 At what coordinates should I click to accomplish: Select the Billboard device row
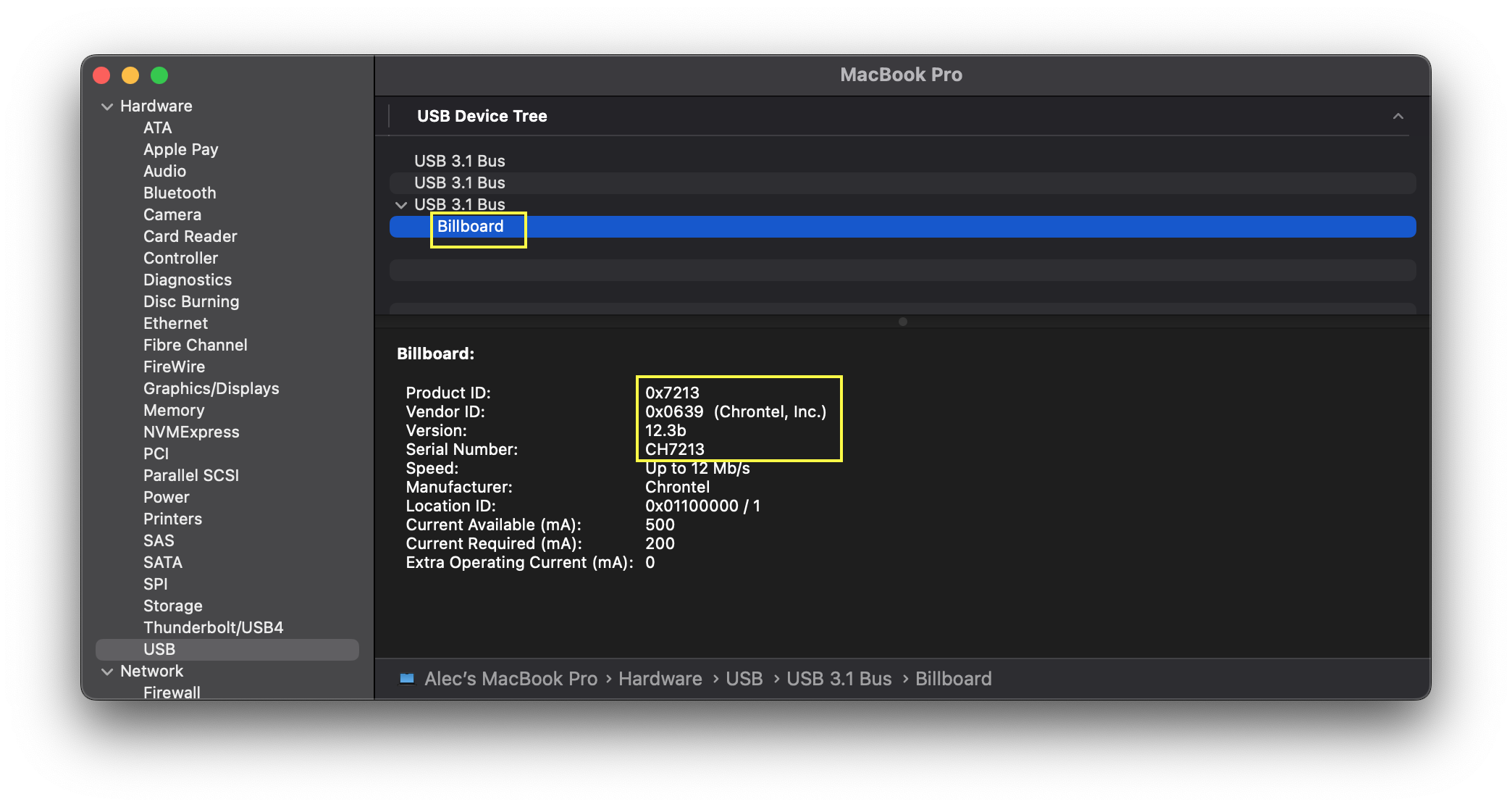[902, 227]
